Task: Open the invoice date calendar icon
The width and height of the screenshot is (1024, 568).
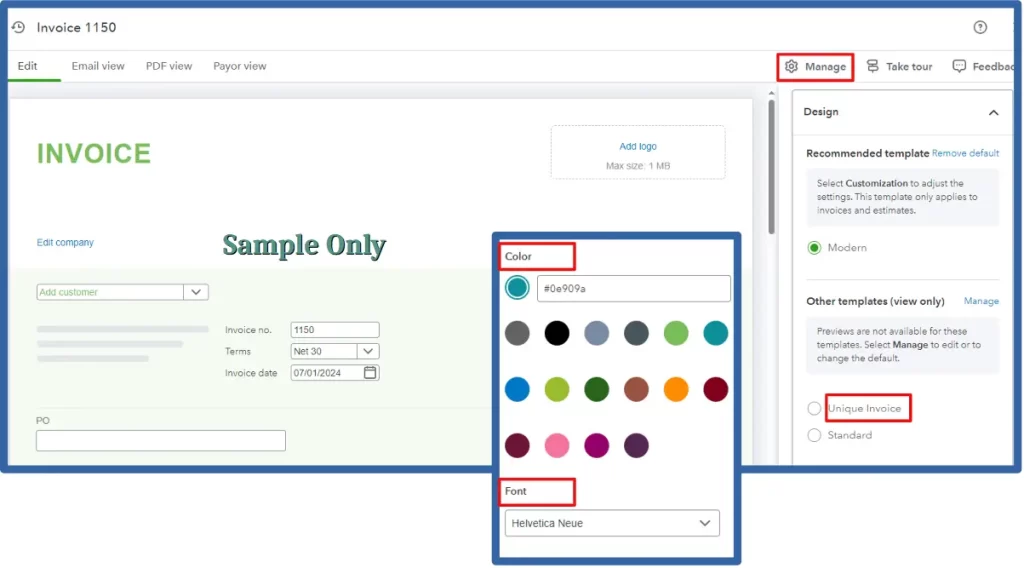Action: pyautogui.click(x=370, y=373)
